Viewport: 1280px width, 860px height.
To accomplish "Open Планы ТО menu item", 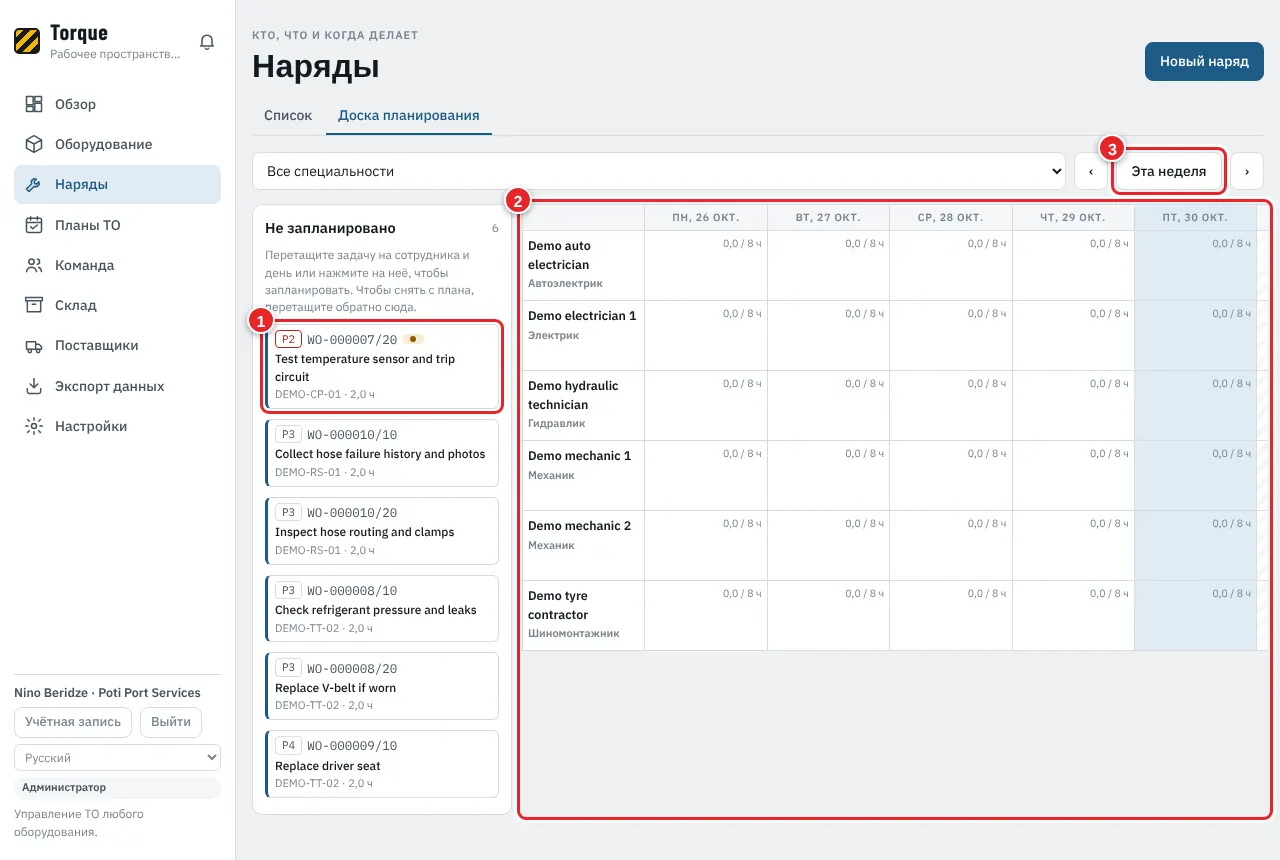I will pos(117,225).
